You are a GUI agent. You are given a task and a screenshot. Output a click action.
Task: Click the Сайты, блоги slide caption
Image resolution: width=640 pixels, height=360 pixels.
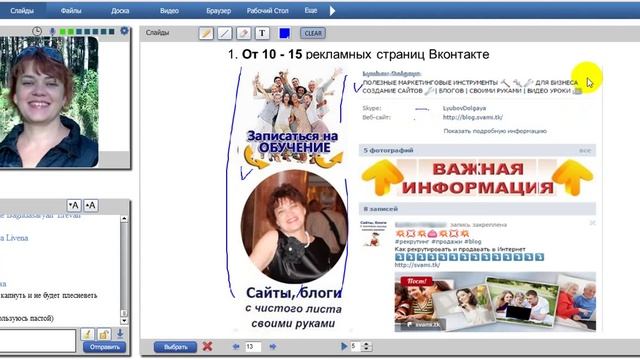pyautogui.click(x=293, y=293)
